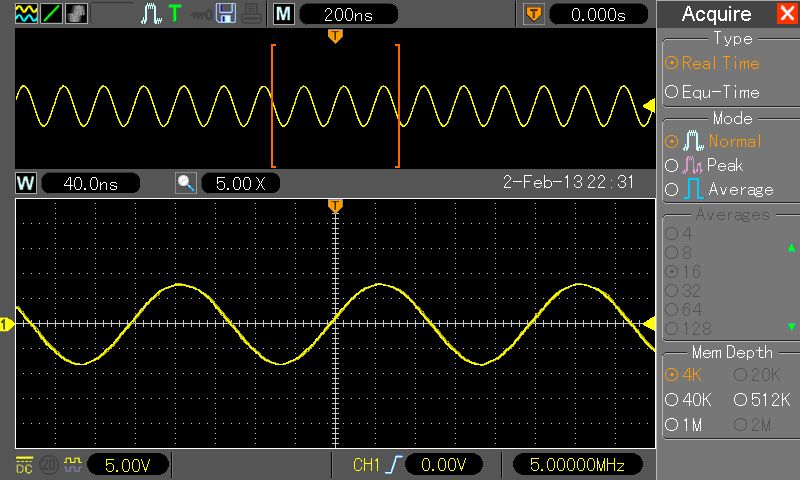Click the W window timebase icon
The height and width of the screenshot is (480, 800).
click(26, 183)
